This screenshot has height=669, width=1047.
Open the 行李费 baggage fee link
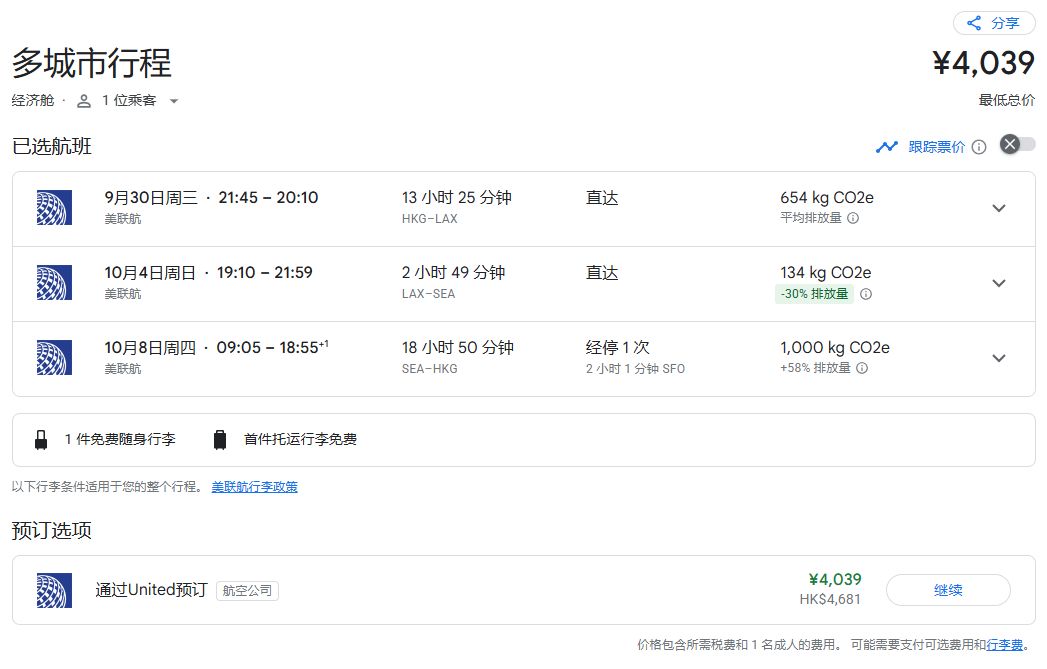pyautogui.click(x=1004, y=644)
